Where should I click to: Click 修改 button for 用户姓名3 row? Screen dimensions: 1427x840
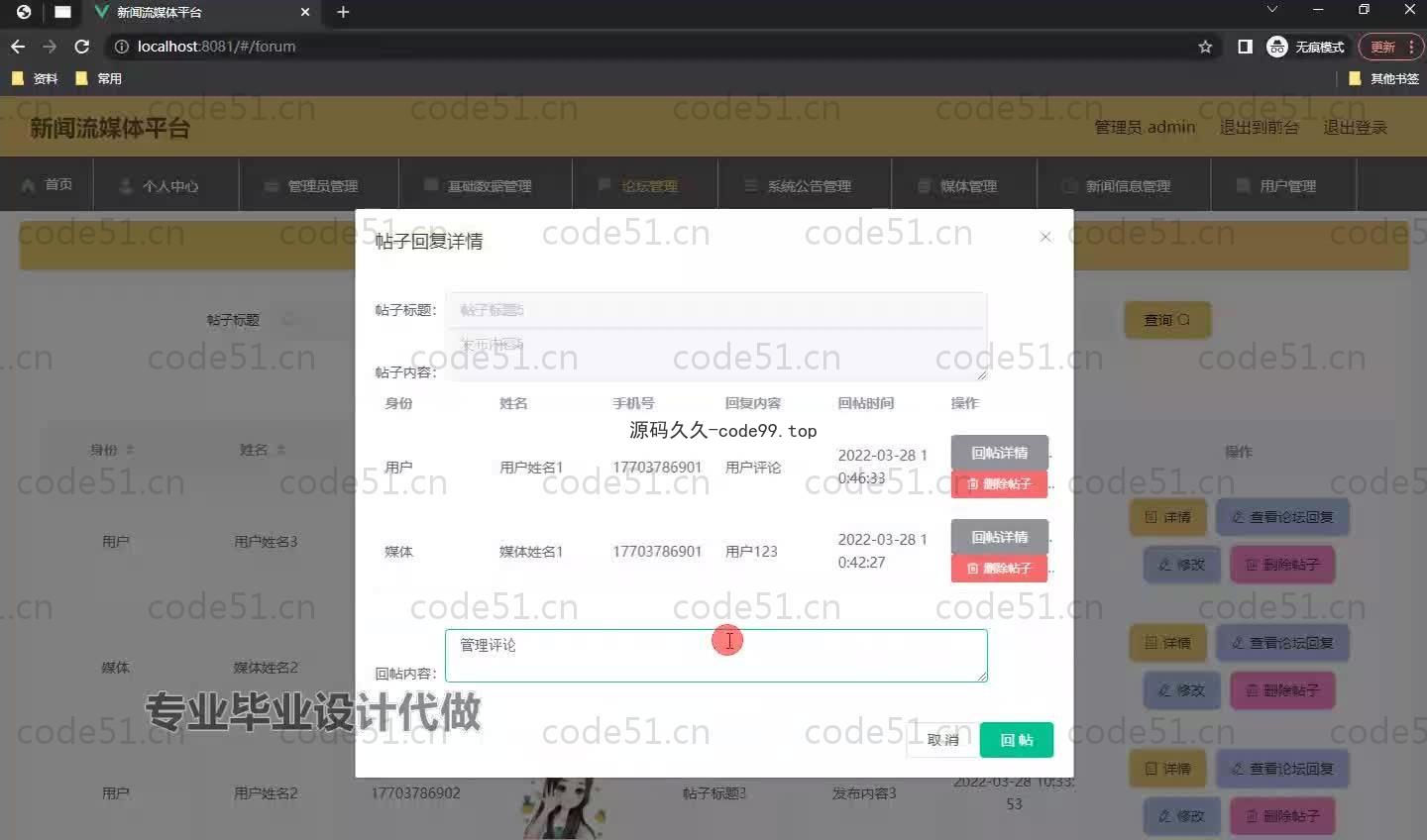pos(1181,565)
